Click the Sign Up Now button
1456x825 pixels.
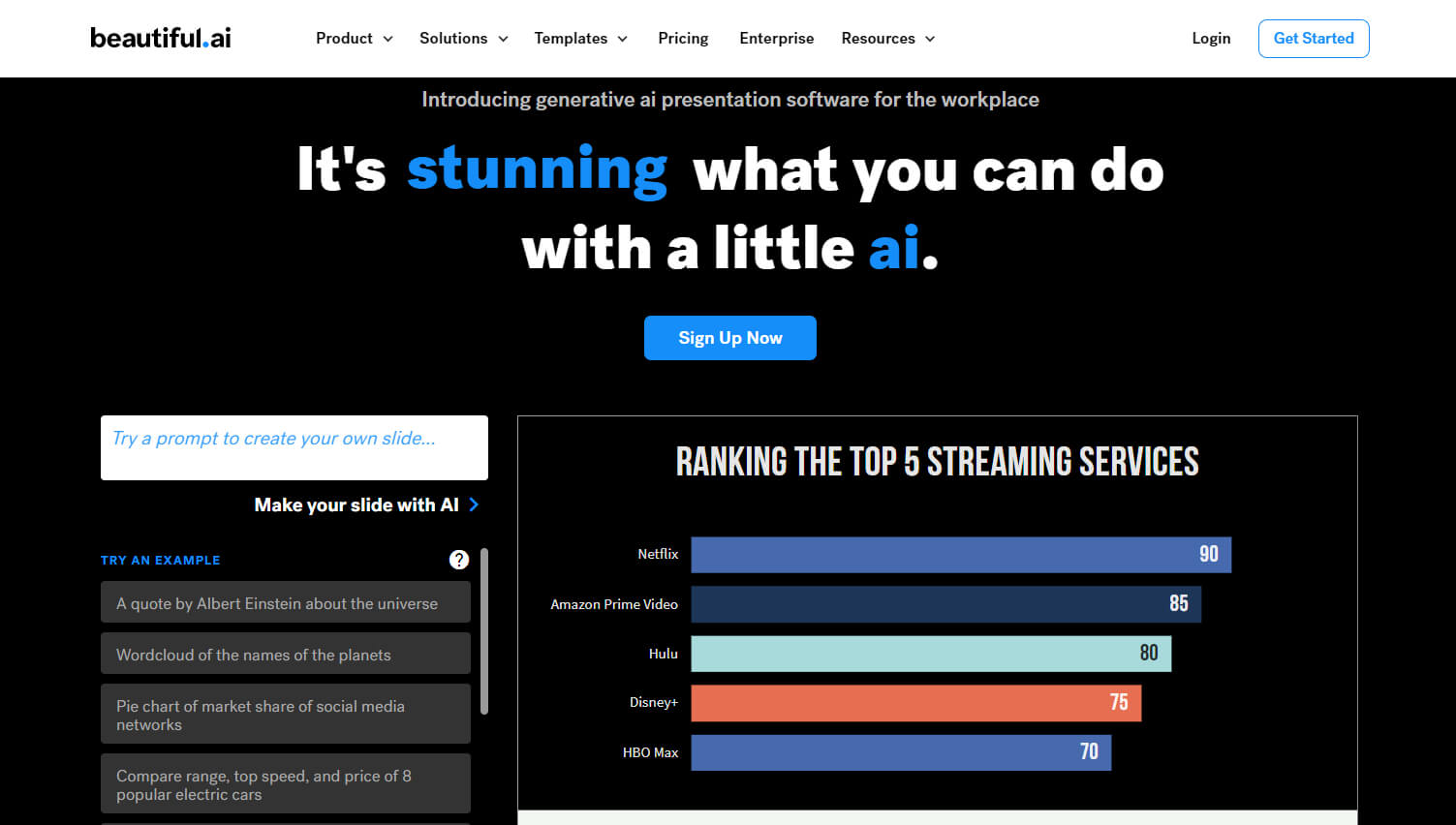(729, 338)
